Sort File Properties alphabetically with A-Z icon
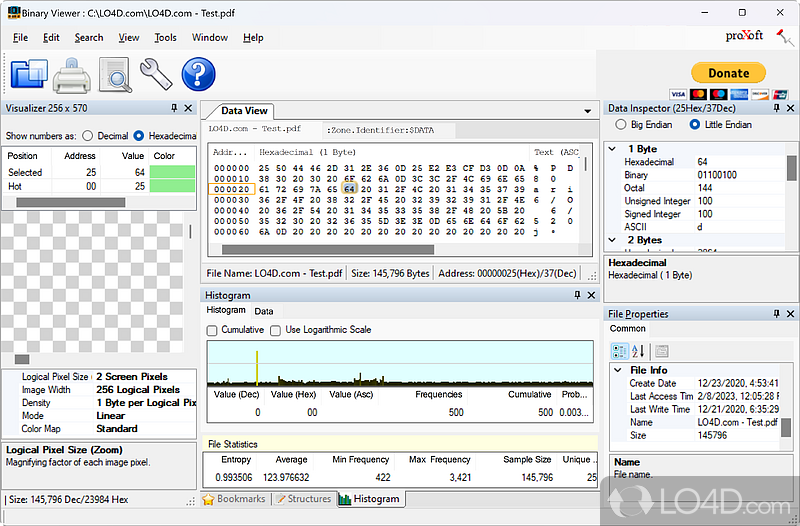 (638, 351)
